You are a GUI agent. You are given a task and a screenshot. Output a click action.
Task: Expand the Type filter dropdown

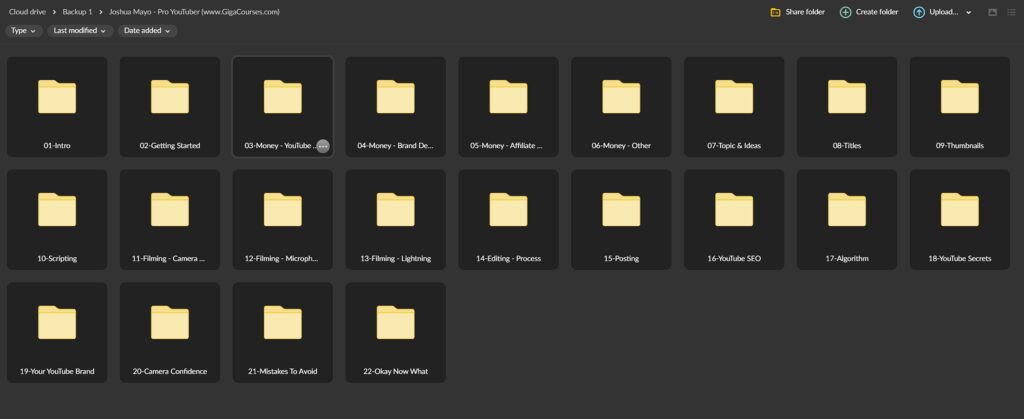(23, 31)
